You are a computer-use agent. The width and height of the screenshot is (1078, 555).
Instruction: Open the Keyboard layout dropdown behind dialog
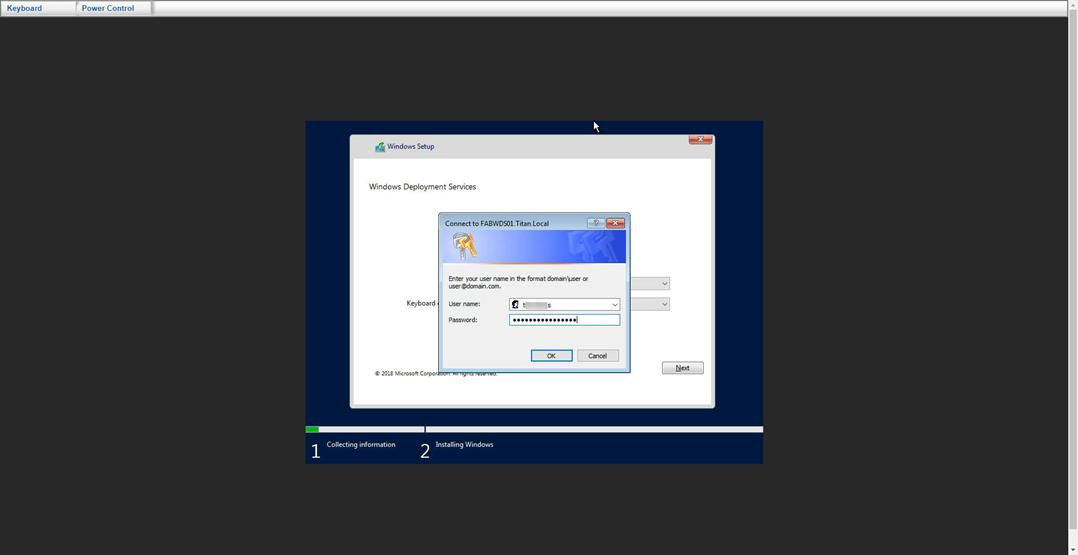[x=650, y=304]
